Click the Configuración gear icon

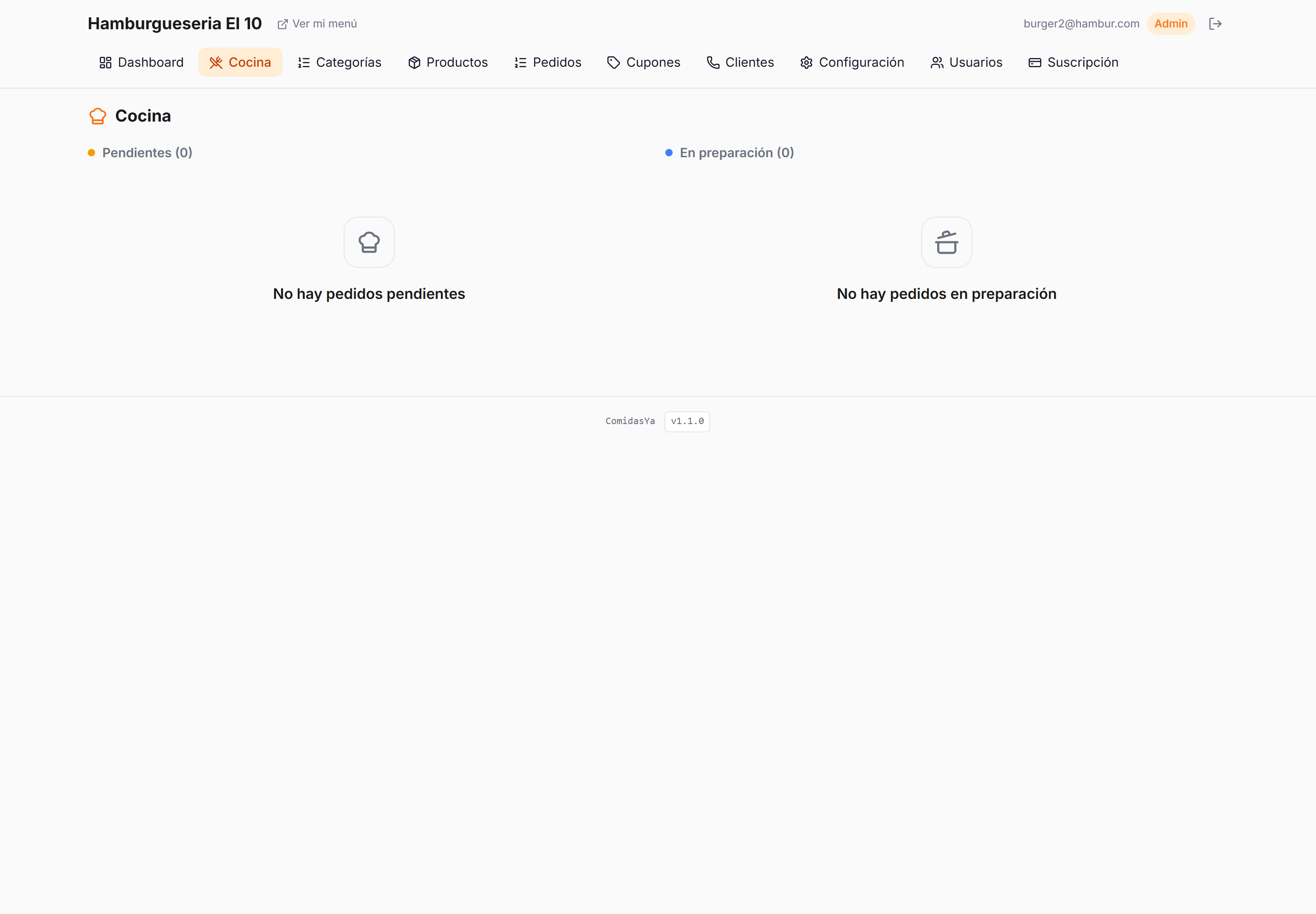click(x=807, y=63)
